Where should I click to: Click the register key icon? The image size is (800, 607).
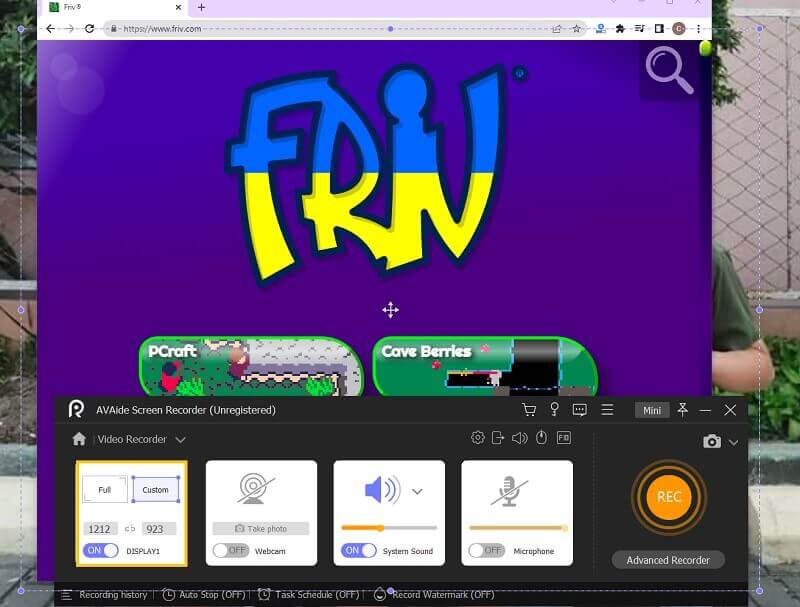[555, 409]
